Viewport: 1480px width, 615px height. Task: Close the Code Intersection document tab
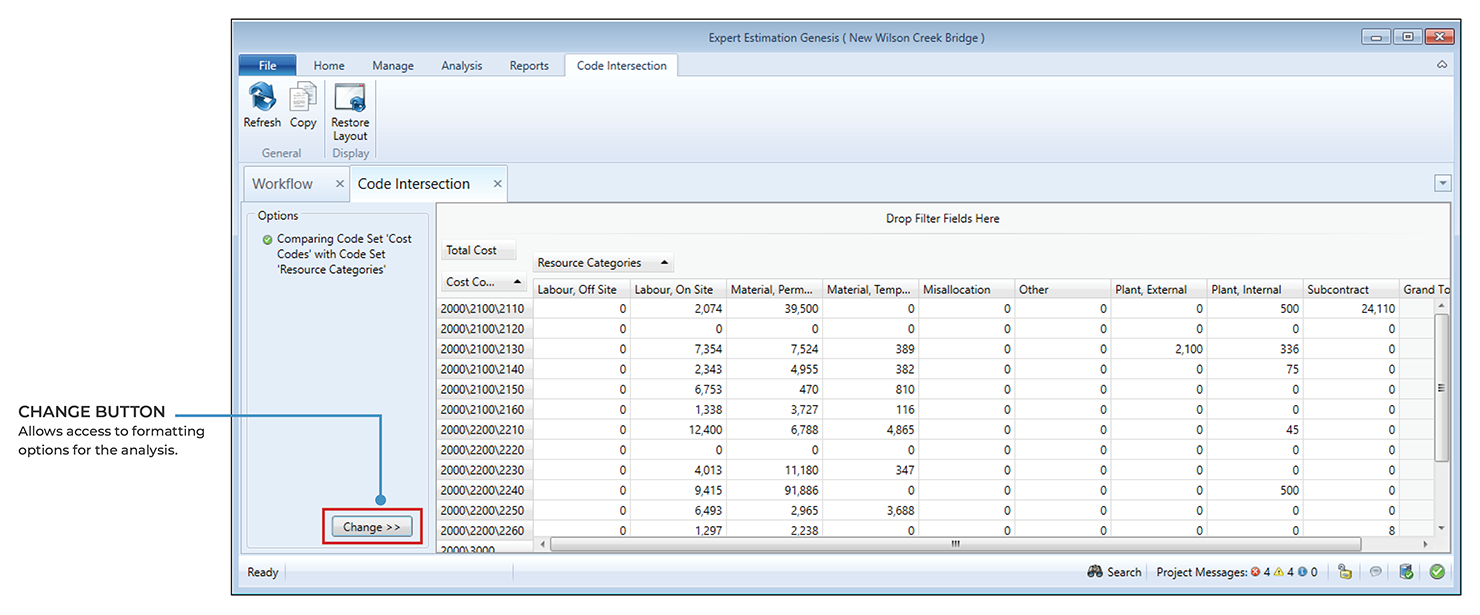pos(497,184)
